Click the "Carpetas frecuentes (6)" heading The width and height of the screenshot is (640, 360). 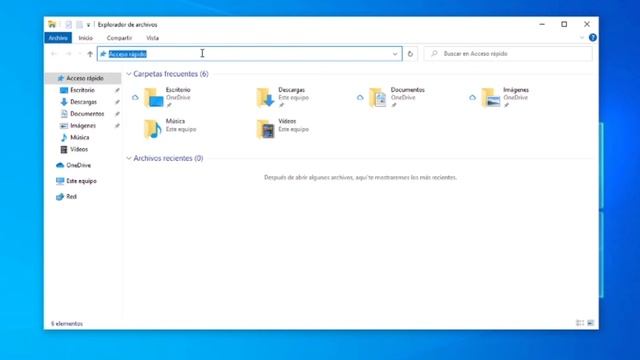pos(171,74)
